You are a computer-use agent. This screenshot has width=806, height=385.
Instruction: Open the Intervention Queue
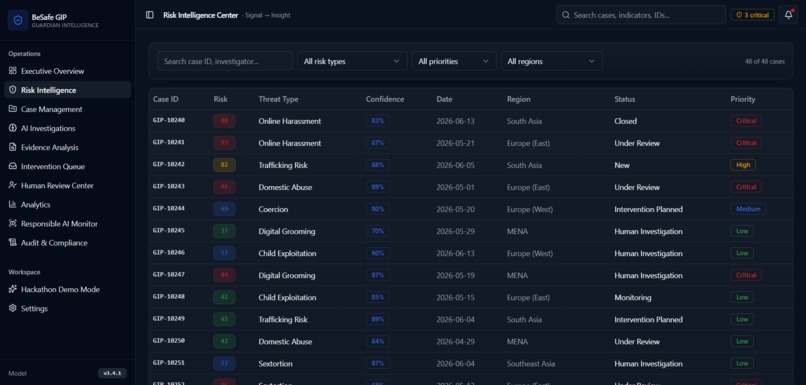pyautogui.click(x=67, y=166)
